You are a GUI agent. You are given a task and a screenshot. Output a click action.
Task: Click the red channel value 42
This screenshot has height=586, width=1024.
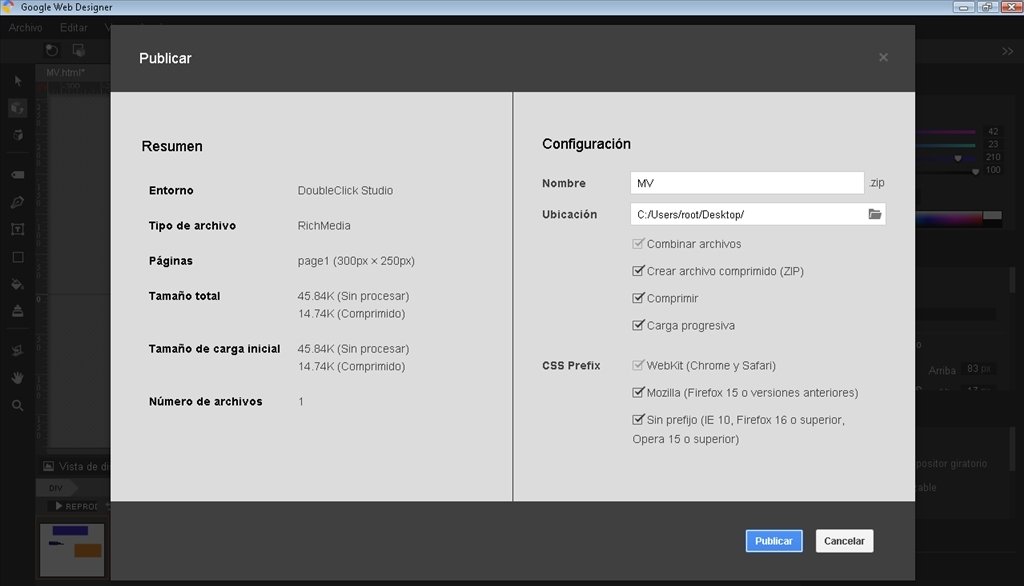pyautogui.click(x=993, y=131)
